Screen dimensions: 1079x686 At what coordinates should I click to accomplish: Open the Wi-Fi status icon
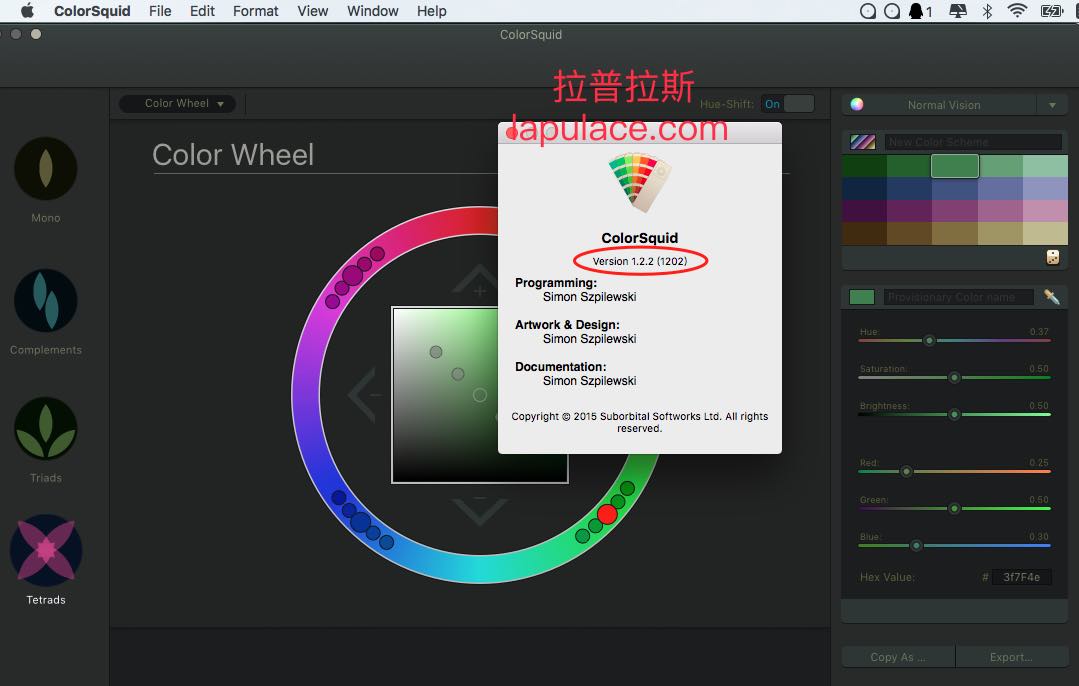1016,11
